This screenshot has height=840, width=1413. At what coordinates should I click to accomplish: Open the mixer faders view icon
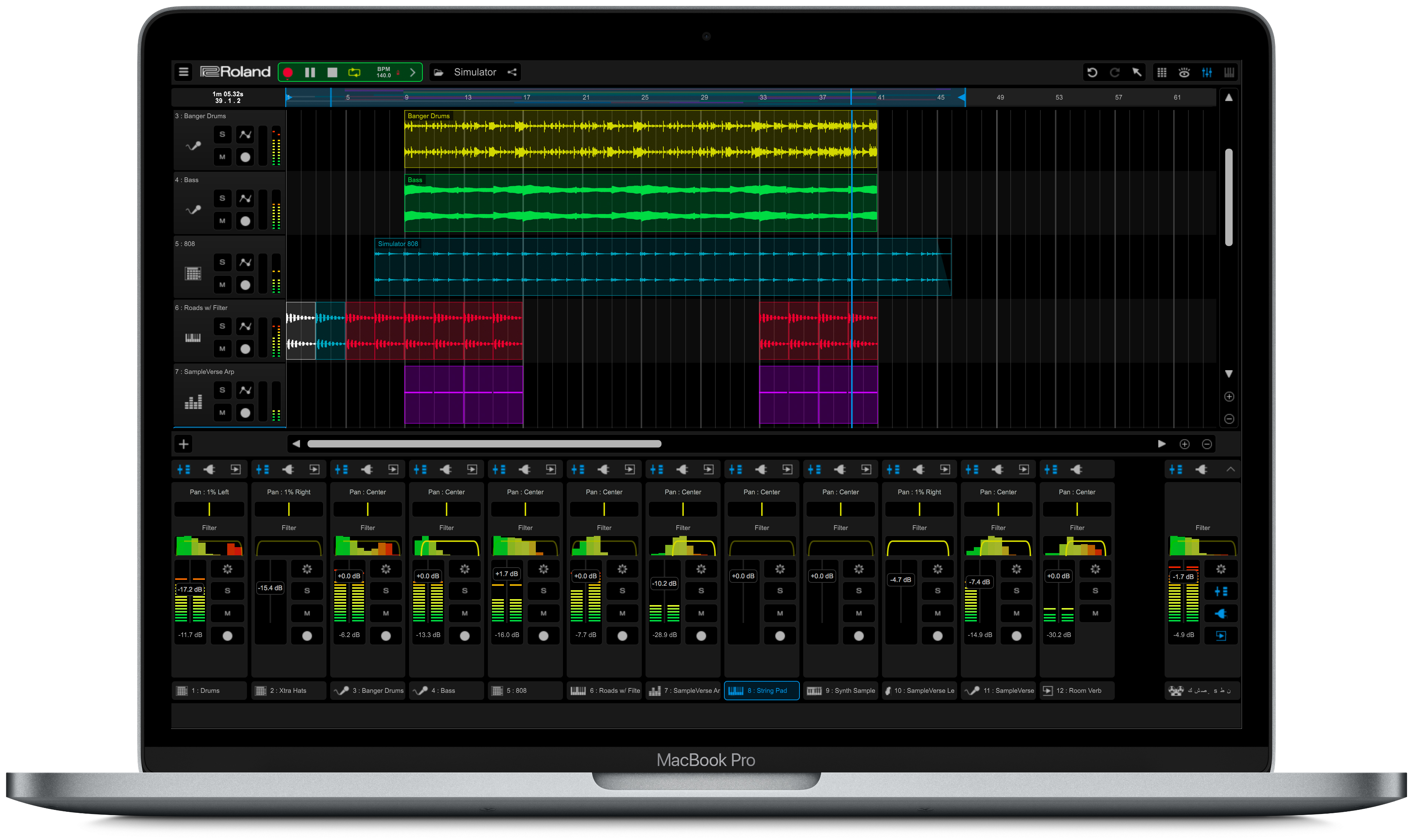point(1207,72)
